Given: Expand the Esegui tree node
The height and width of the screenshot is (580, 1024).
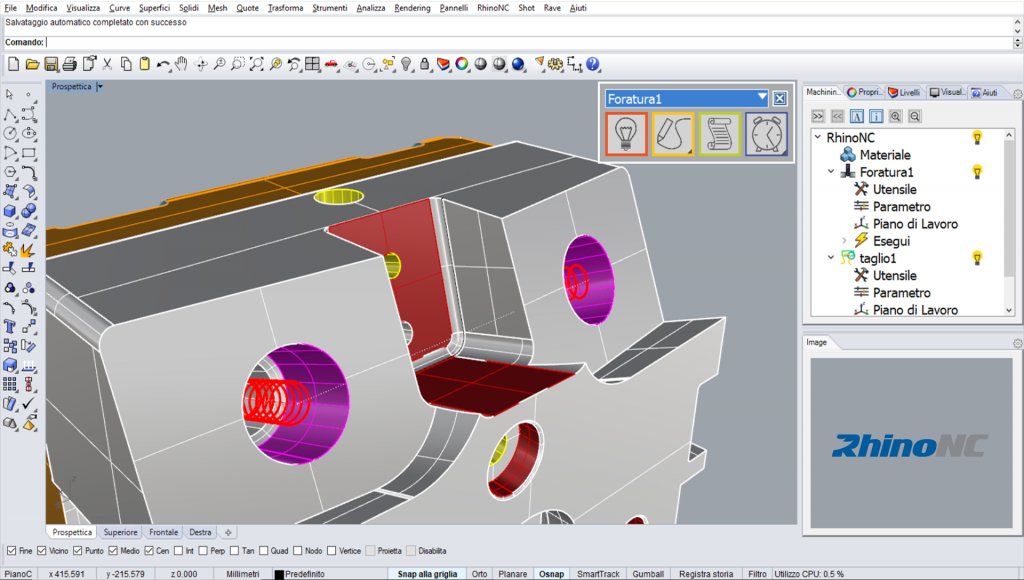Looking at the screenshot, I should click(844, 241).
